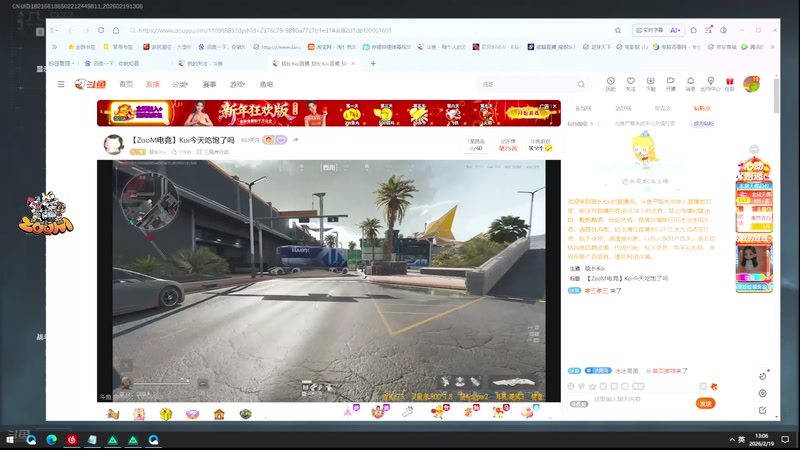800x450 pixels.
Task: Open the 斗鱼游戏 box under title
Action: tap(540, 144)
